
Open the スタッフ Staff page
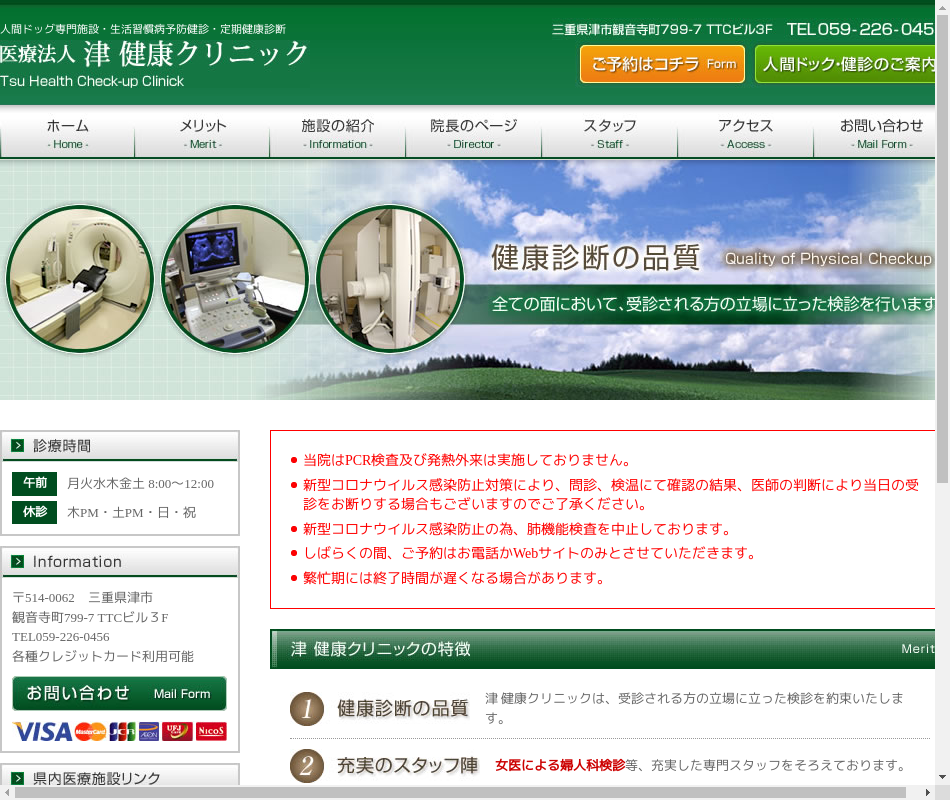(609, 134)
